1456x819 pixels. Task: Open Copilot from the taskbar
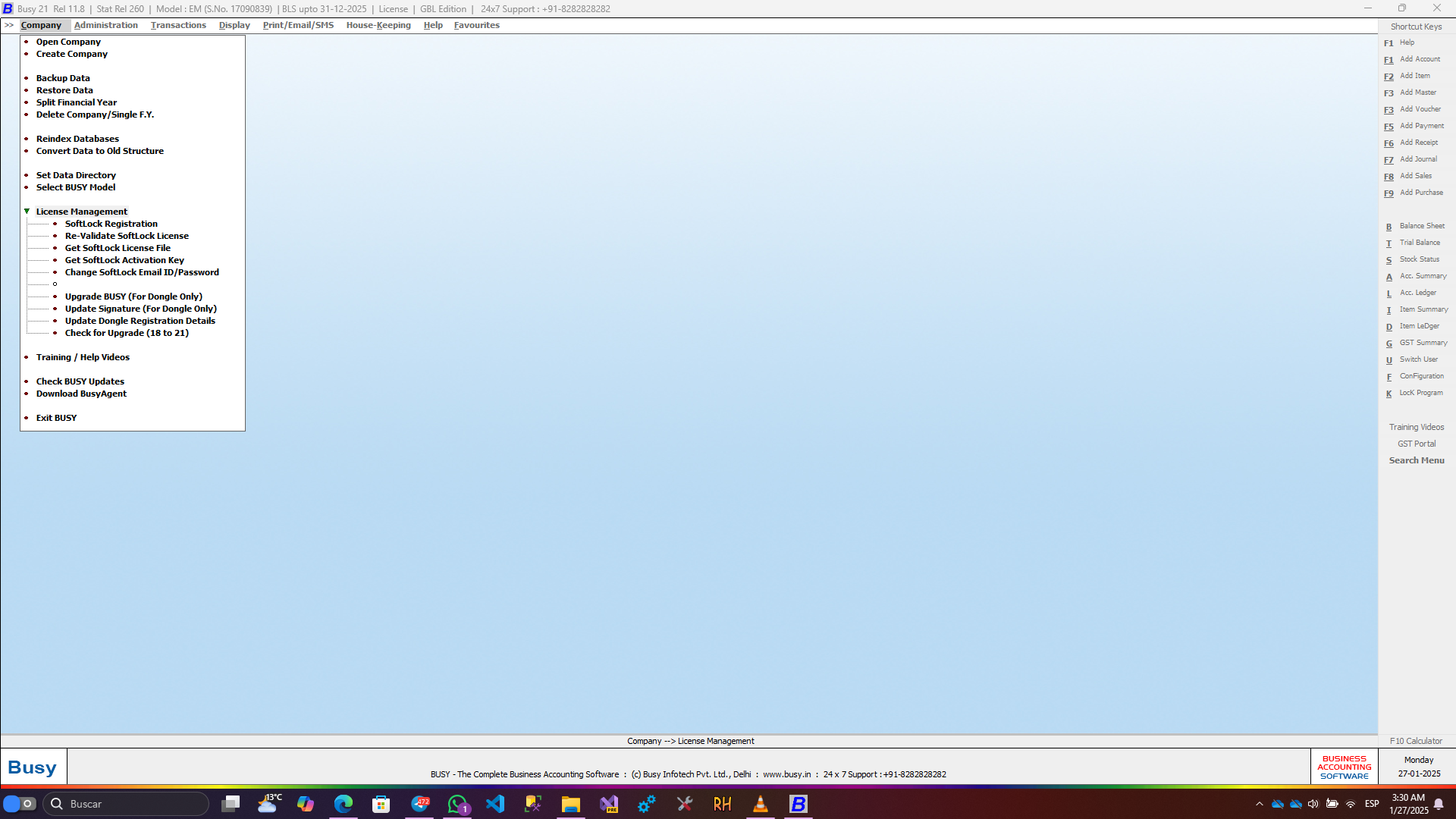pyautogui.click(x=306, y=804)
